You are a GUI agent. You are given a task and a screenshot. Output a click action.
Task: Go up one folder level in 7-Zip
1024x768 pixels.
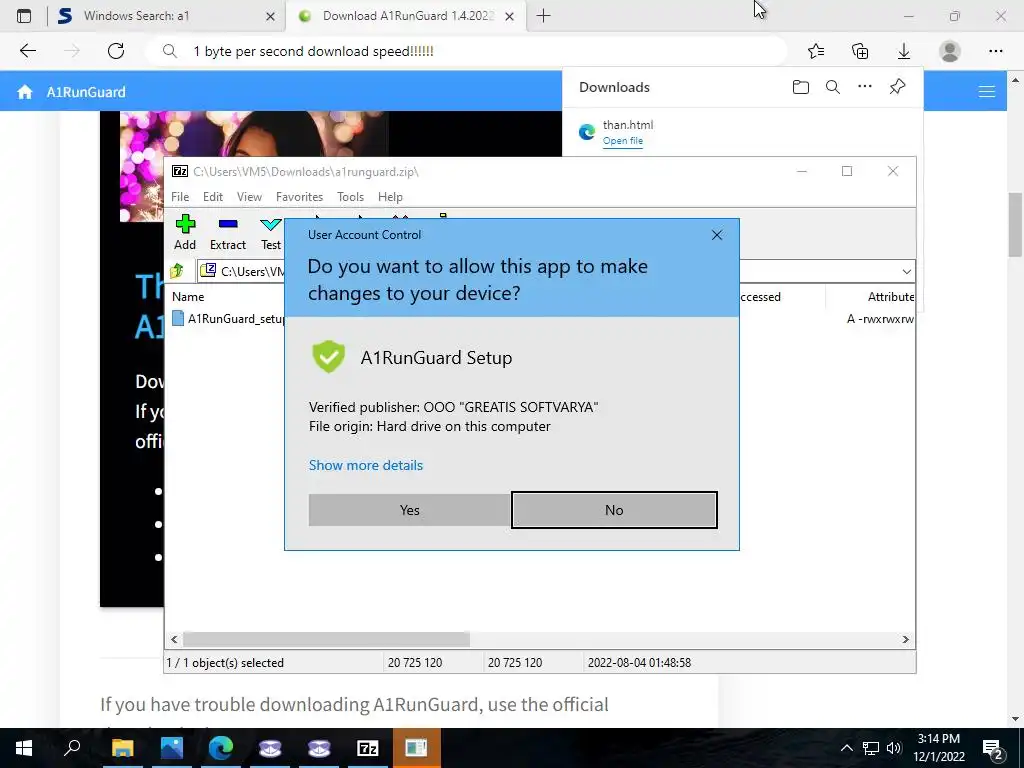(x=177, y=271)
